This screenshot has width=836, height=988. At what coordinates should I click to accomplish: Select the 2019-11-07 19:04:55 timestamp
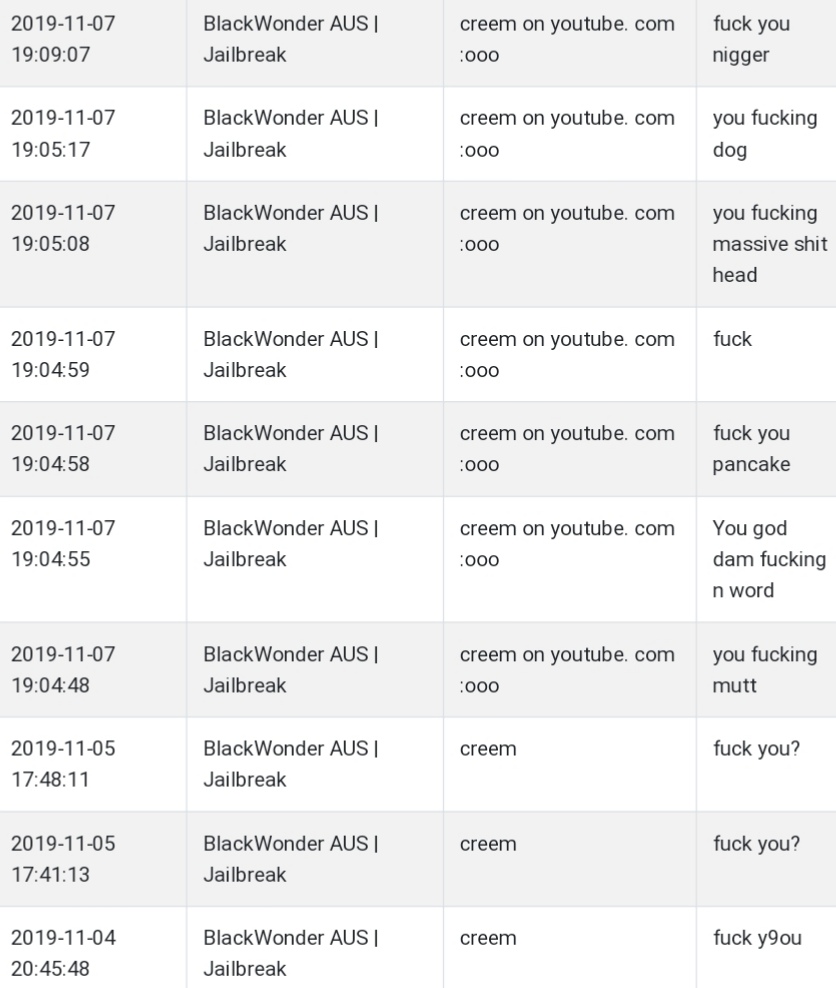pyautogui.click(x=63, y=543)
